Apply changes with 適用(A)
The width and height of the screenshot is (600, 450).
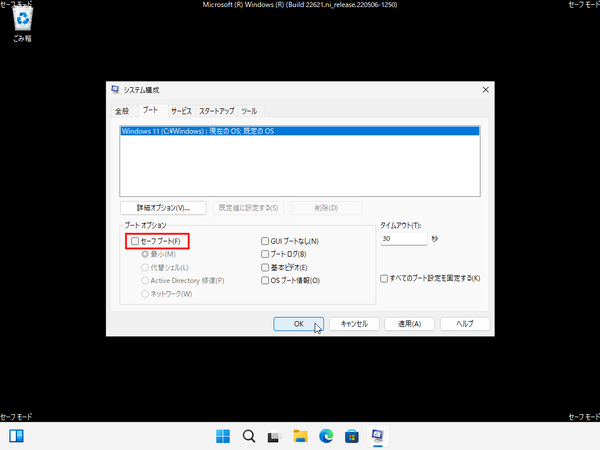click(409, 324)
